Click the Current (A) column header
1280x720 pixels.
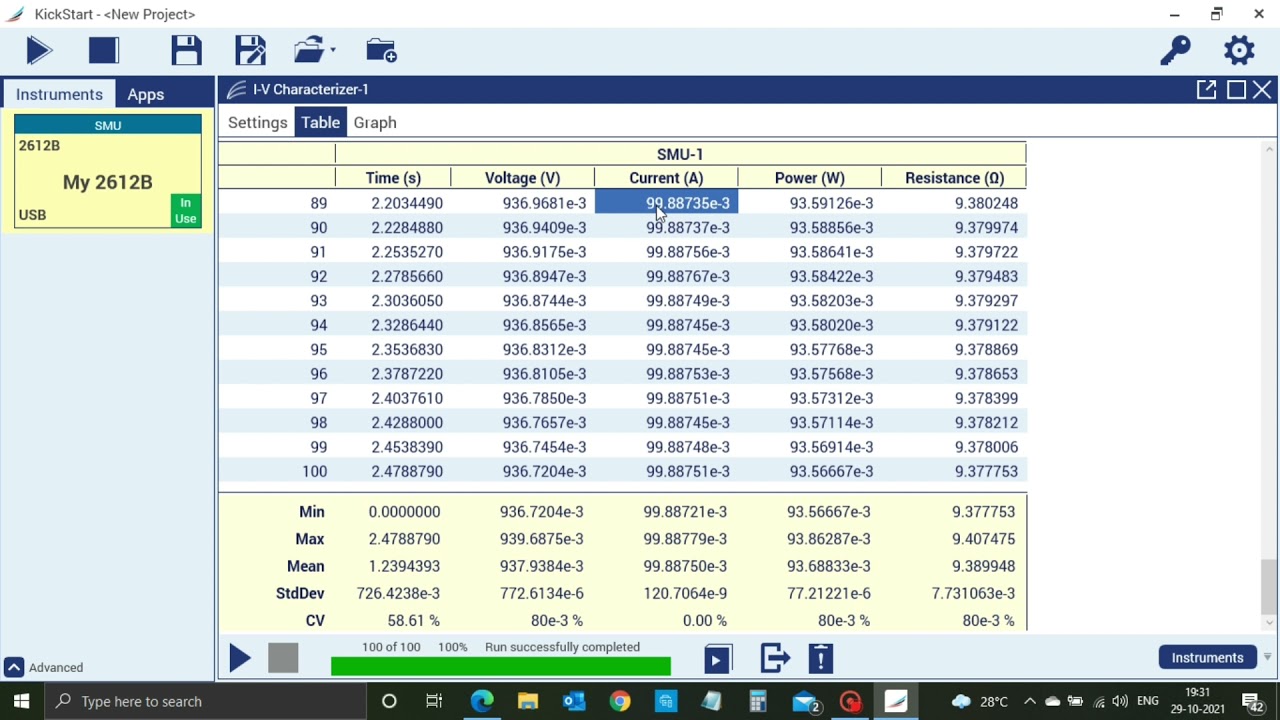[x=666, y=178]
